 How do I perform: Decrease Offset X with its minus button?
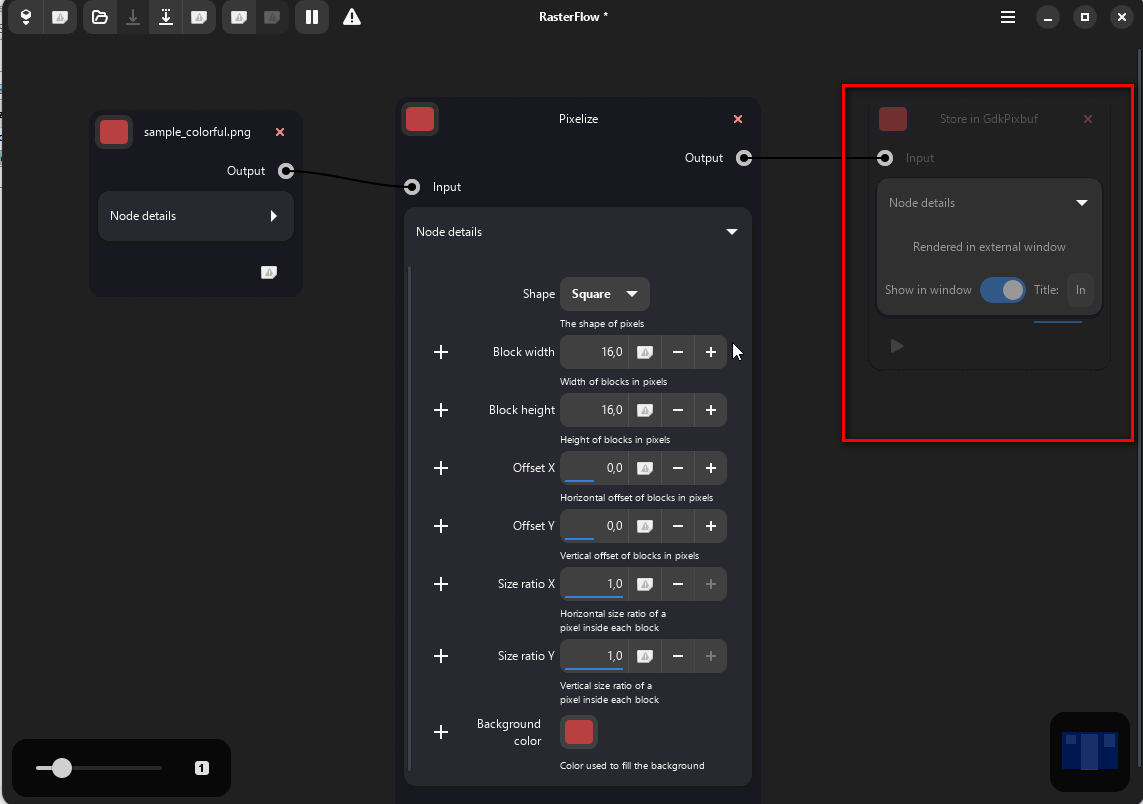tap(678, 468)
